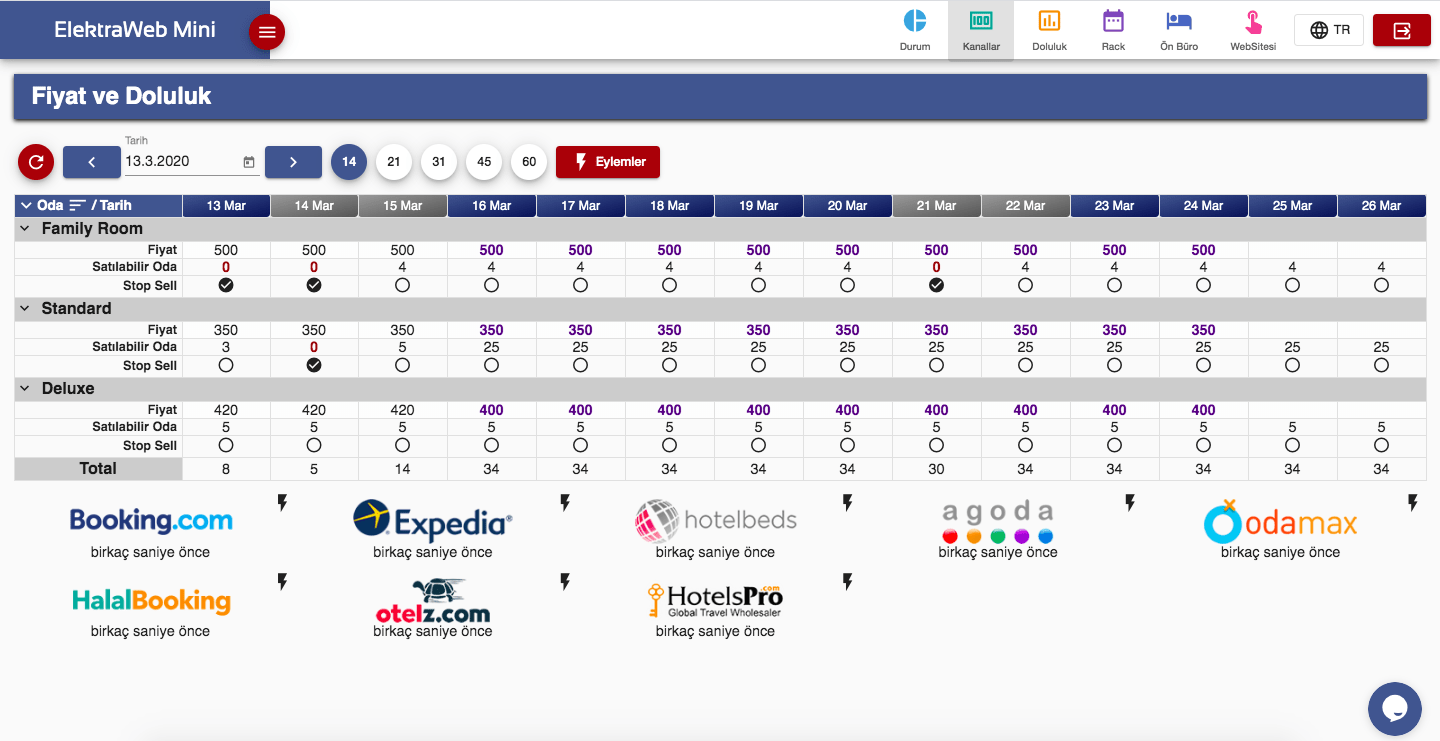Image resolution: width=1440 pixels, height=741 pixels.
Task: Click Family Room Fiyat for 16 Mar
Action: point(491,250)
